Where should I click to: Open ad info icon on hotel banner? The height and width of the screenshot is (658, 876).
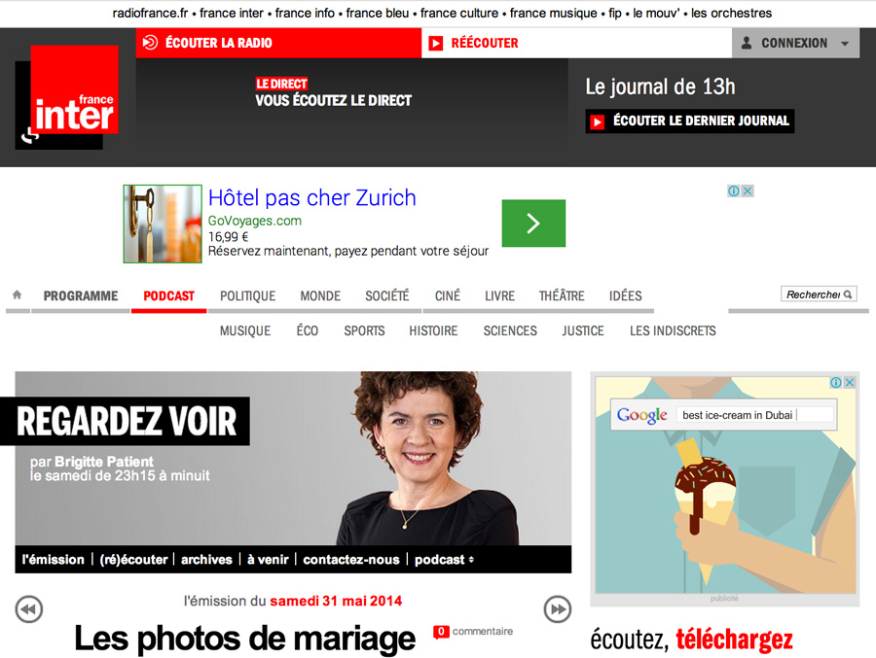734,191
